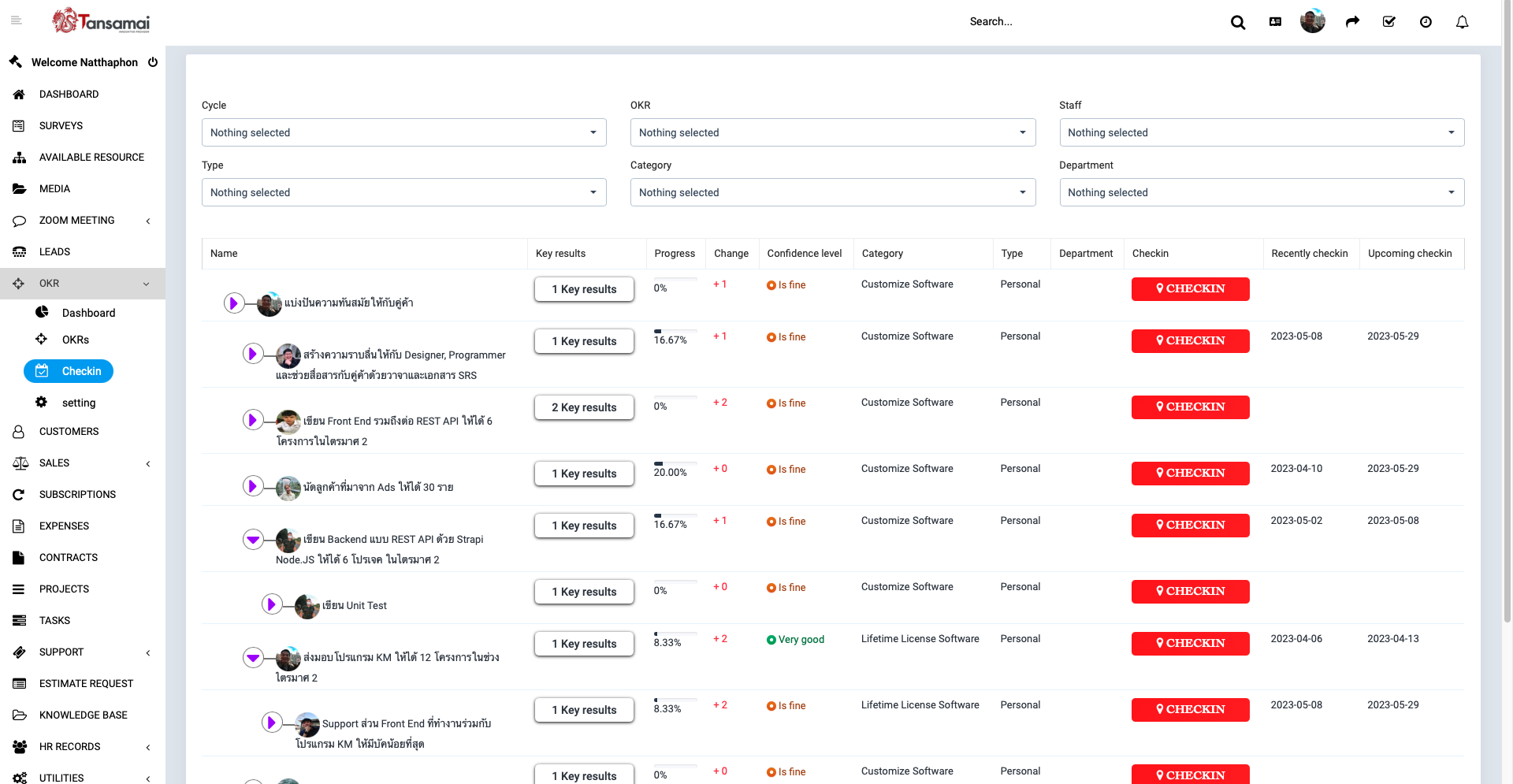Expand the เขียน Unit Test row toggle
The width and height of the screenshot is (1513, 784).
271,604
